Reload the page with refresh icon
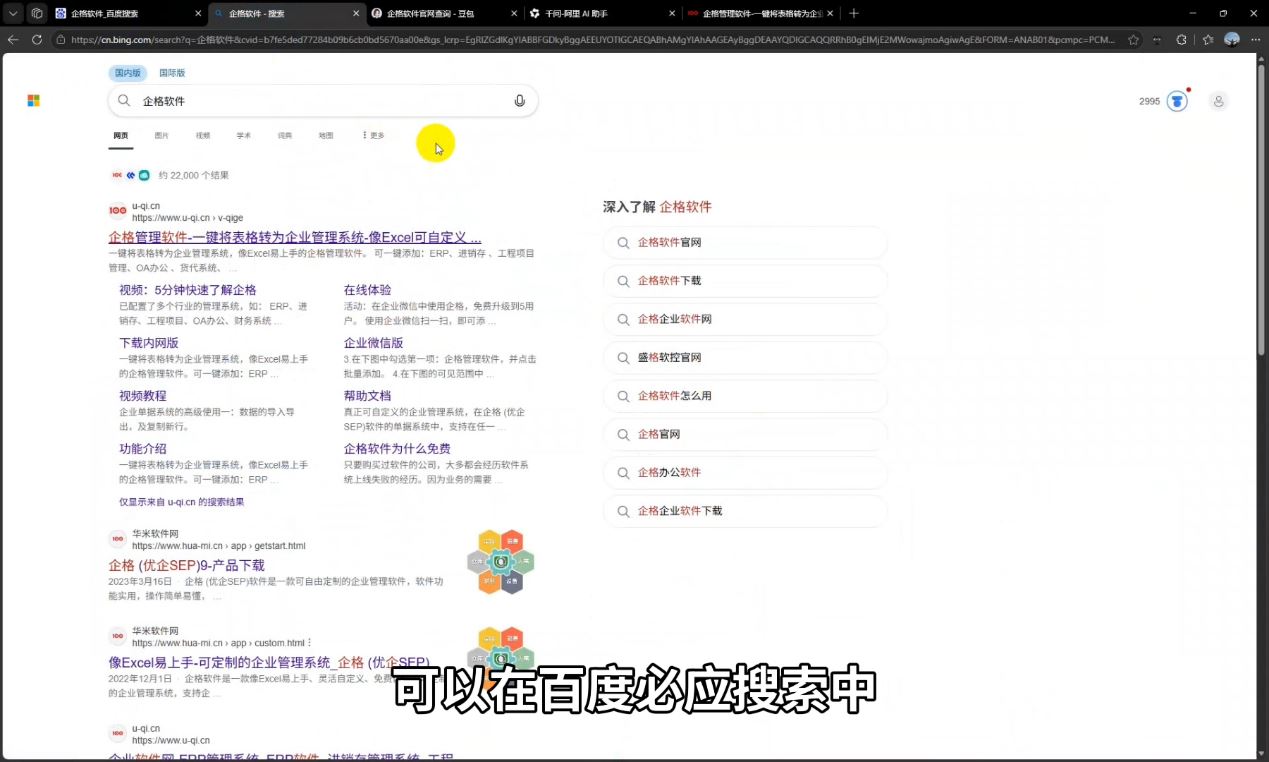1269x762 pixels. coord(37,40)
